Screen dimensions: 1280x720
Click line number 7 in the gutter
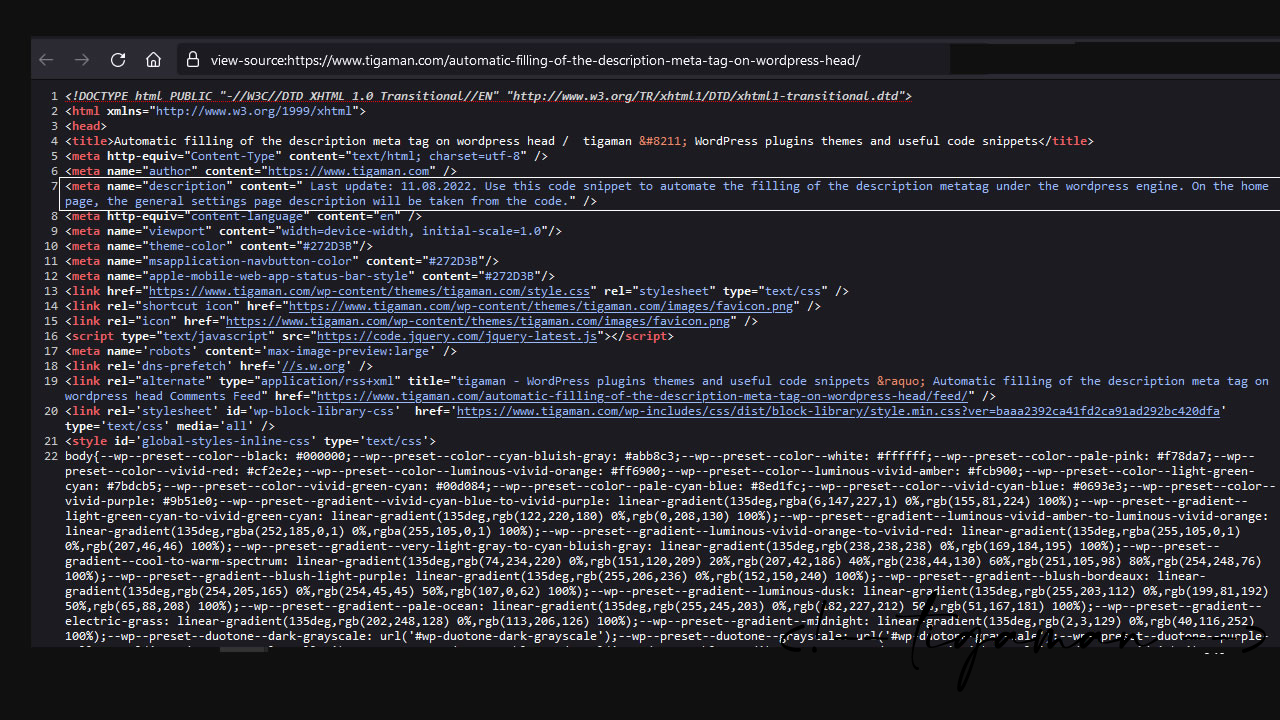[55, 186]
